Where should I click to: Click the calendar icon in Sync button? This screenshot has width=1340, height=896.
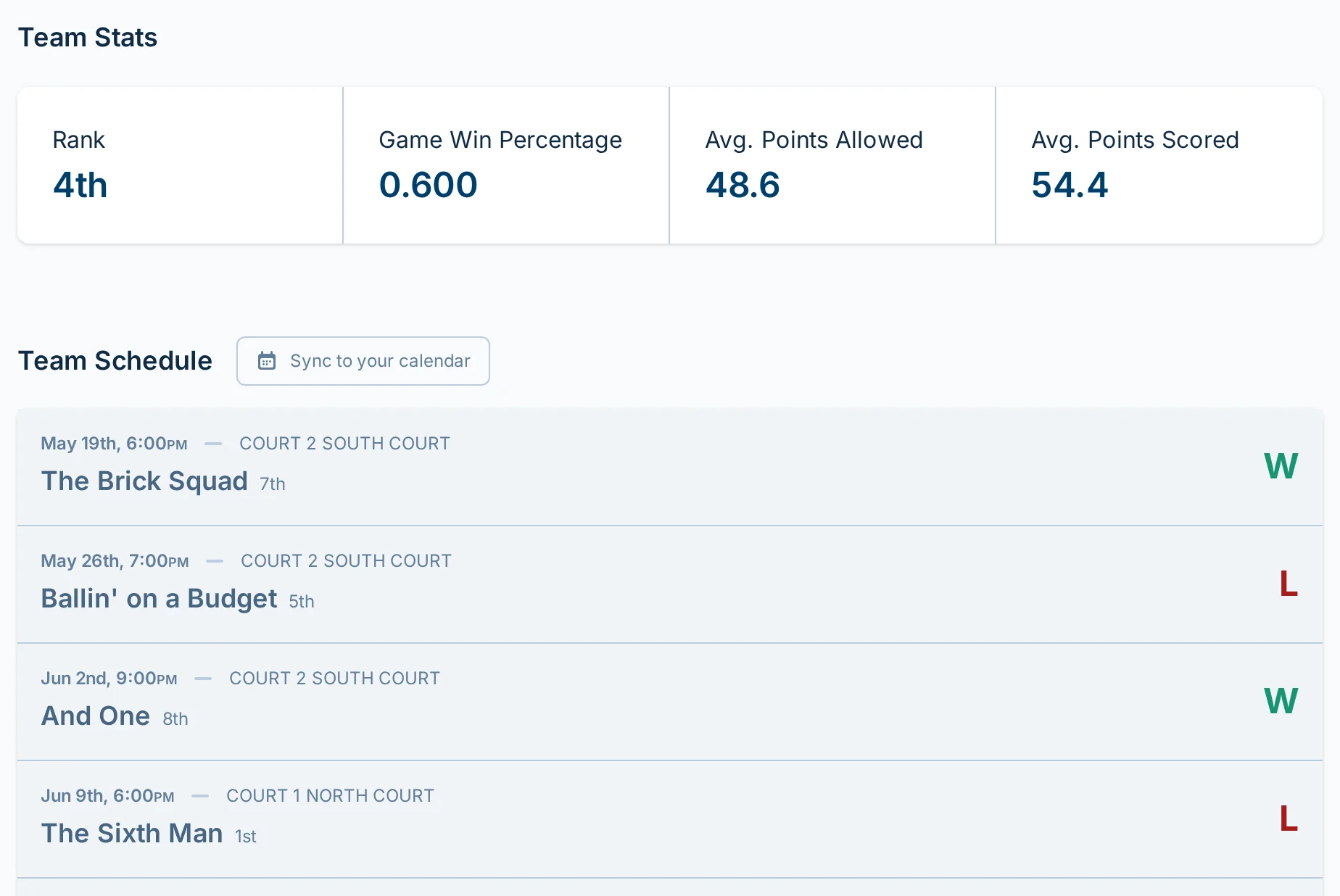tap(267, 361)
